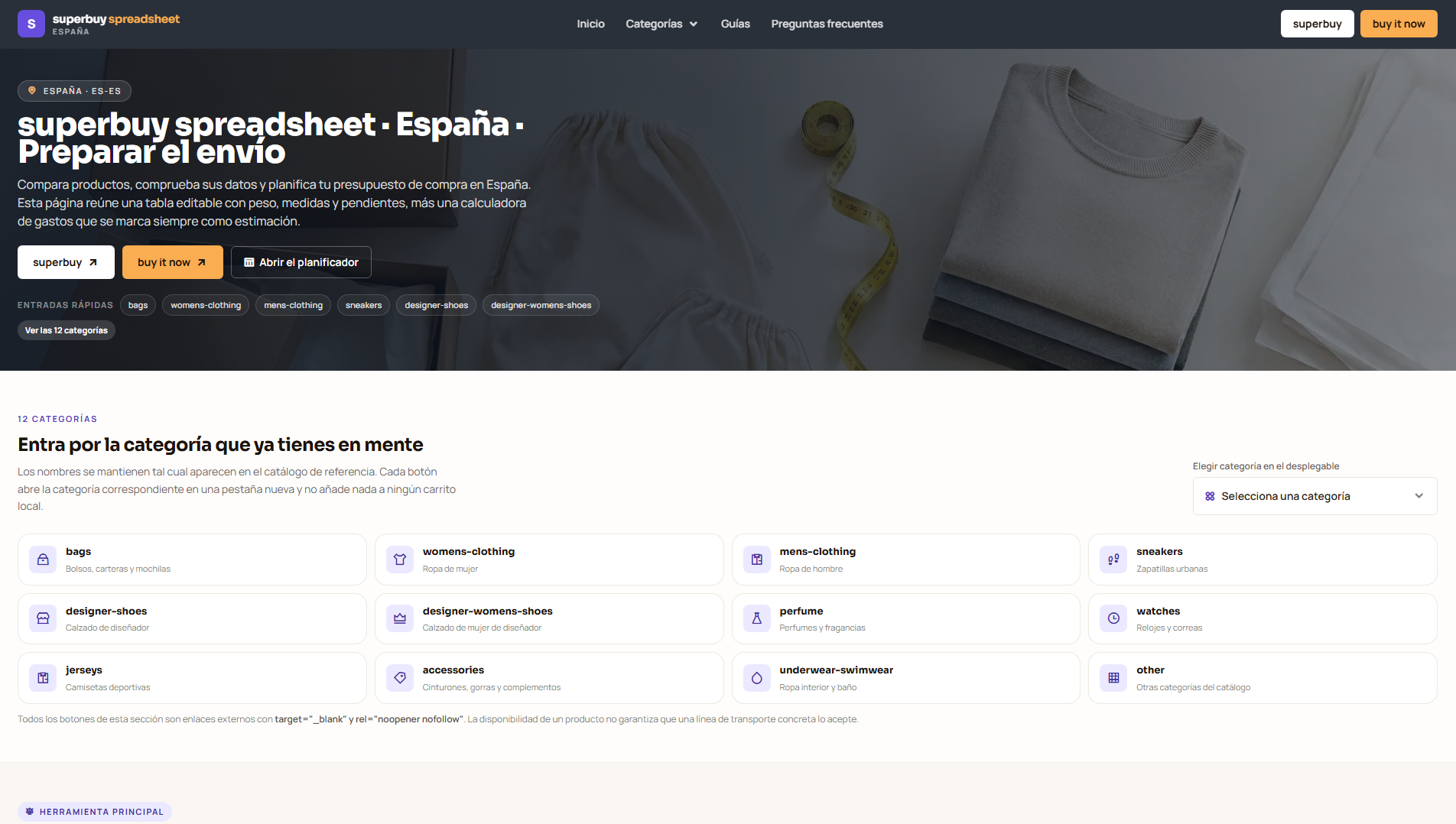The height and width of the screenshot is (824, 1456).
Task: Open Guías in the top navigation
Action: point(735,24)
